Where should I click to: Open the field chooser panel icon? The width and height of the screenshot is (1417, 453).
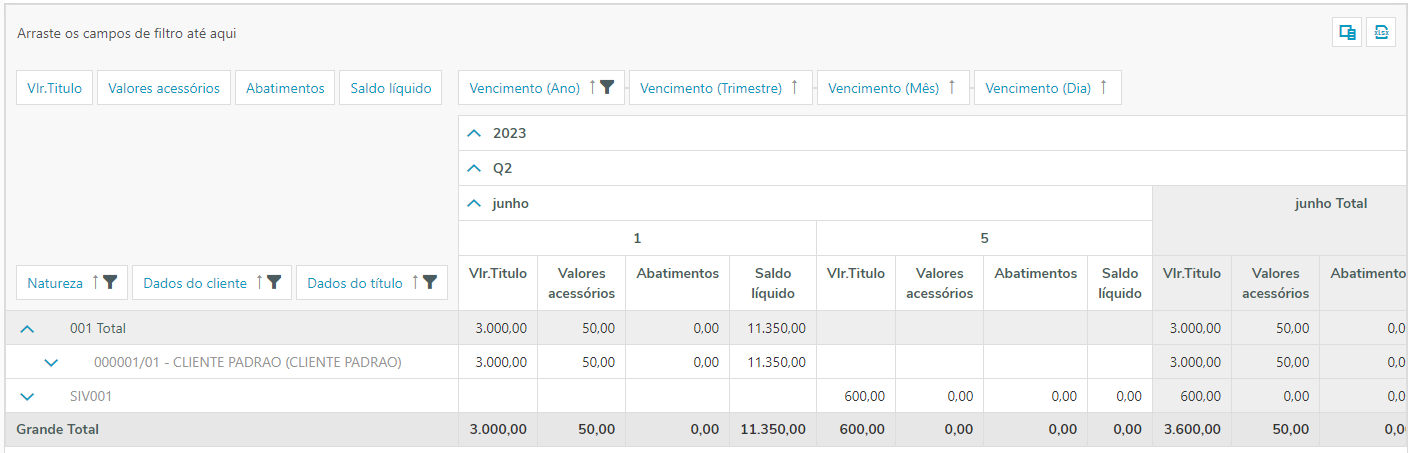coord(1347,32)
